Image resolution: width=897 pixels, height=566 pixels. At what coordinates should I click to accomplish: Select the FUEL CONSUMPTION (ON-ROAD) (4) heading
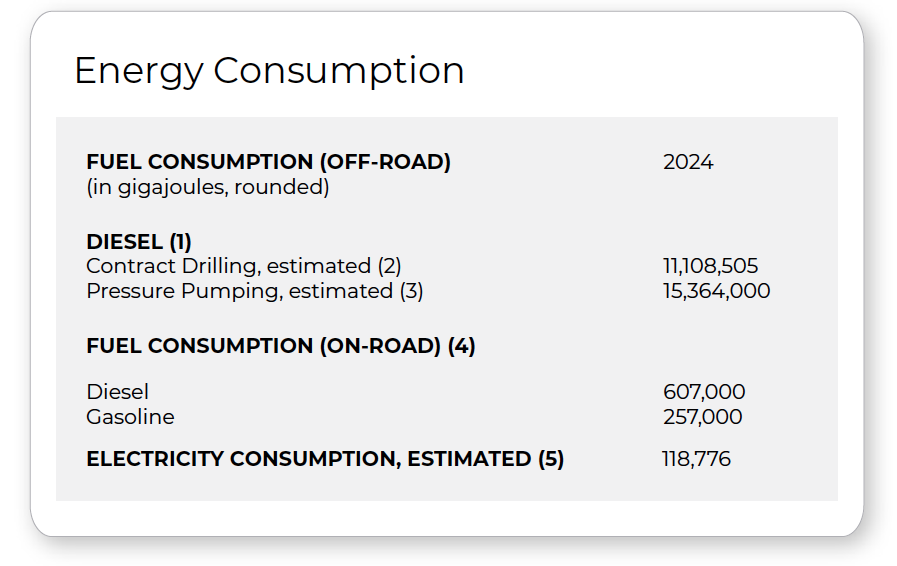[x=281, y=346]
